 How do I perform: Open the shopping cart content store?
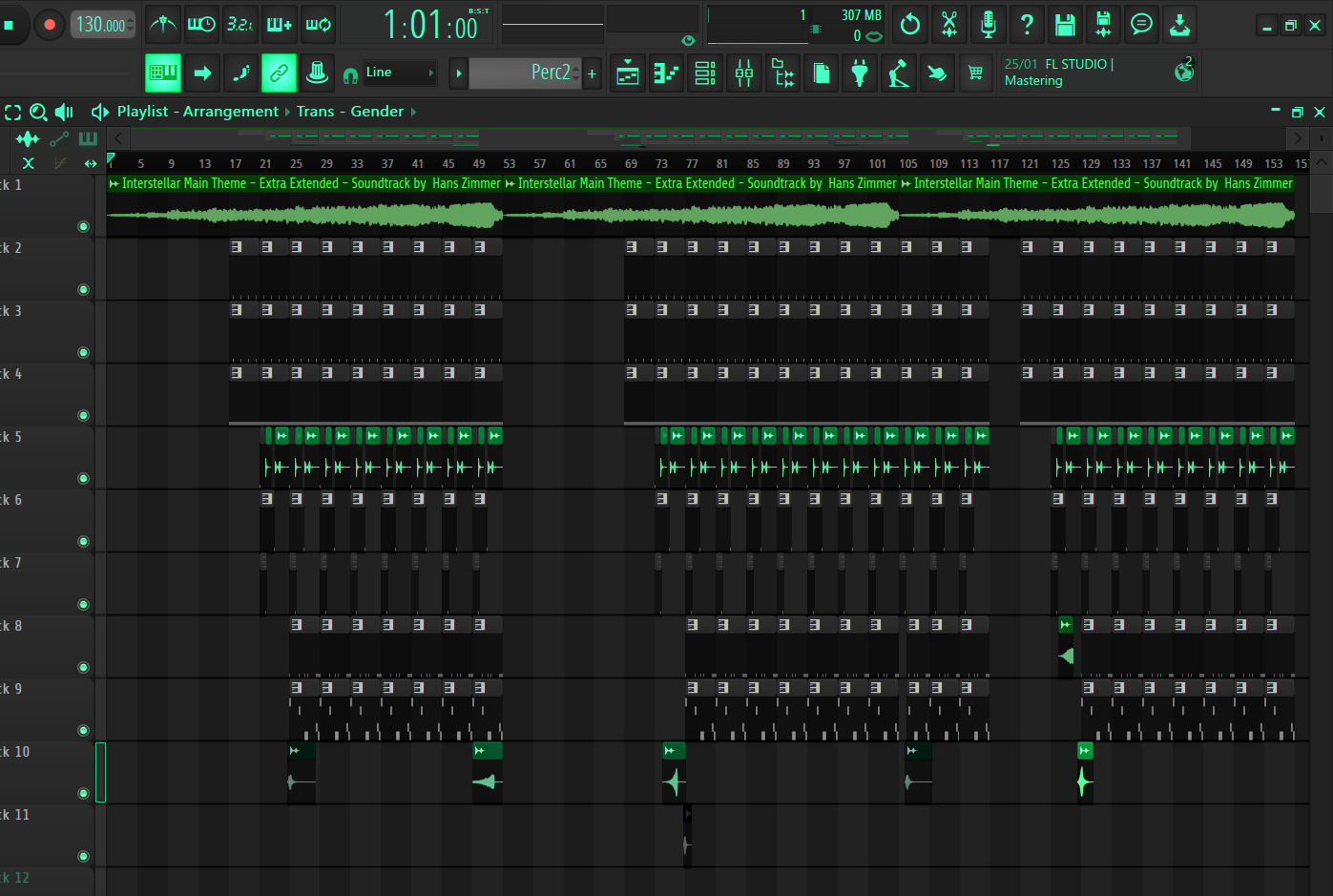click(975, 73)
